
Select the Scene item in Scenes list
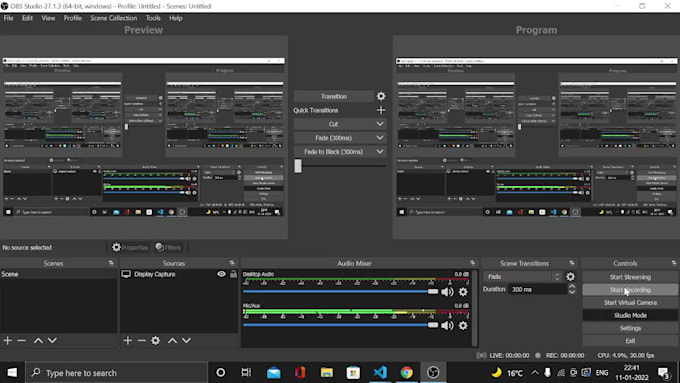59,274
